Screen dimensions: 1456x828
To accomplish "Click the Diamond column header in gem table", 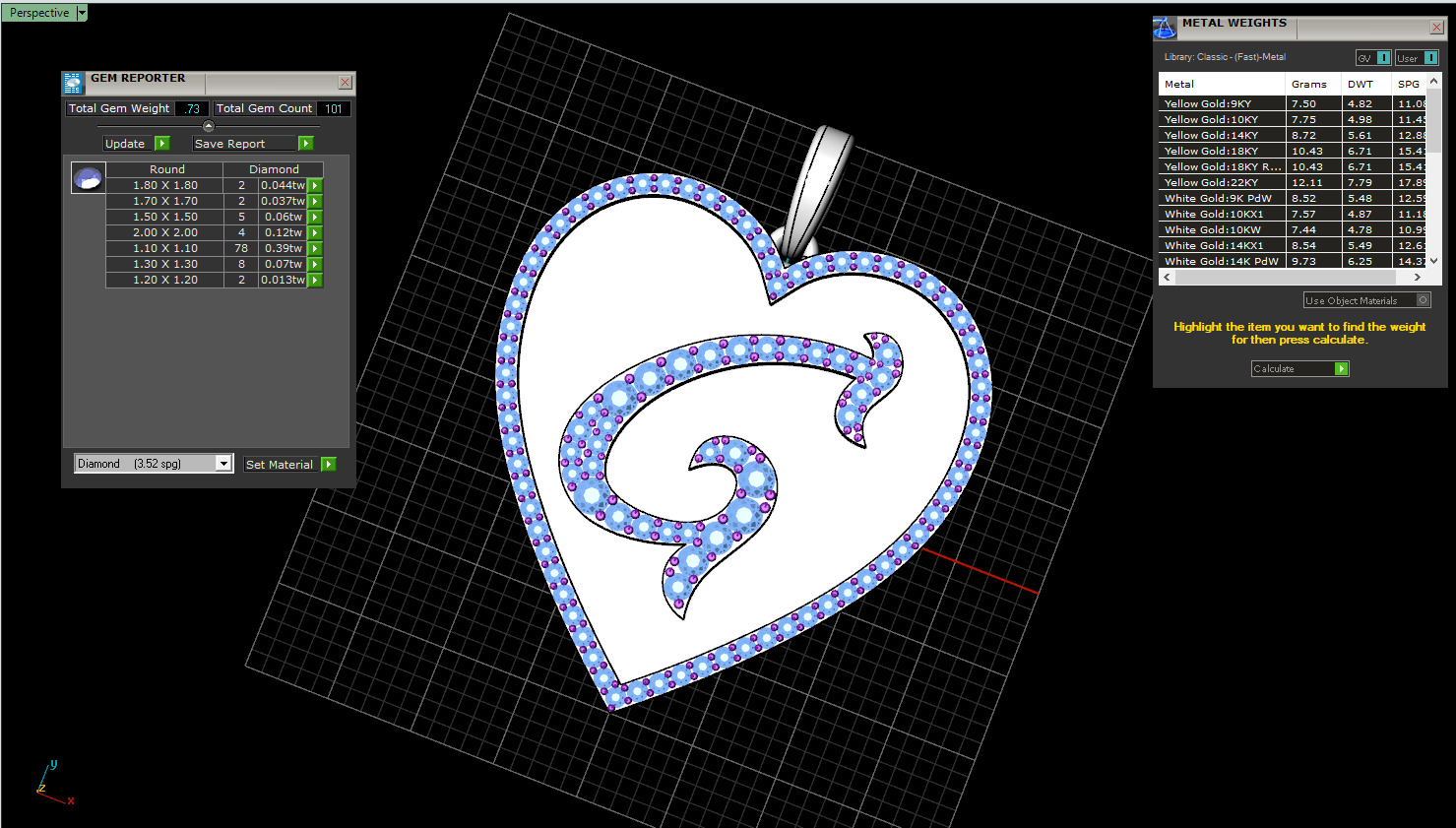I will click(x=274, y=169).
